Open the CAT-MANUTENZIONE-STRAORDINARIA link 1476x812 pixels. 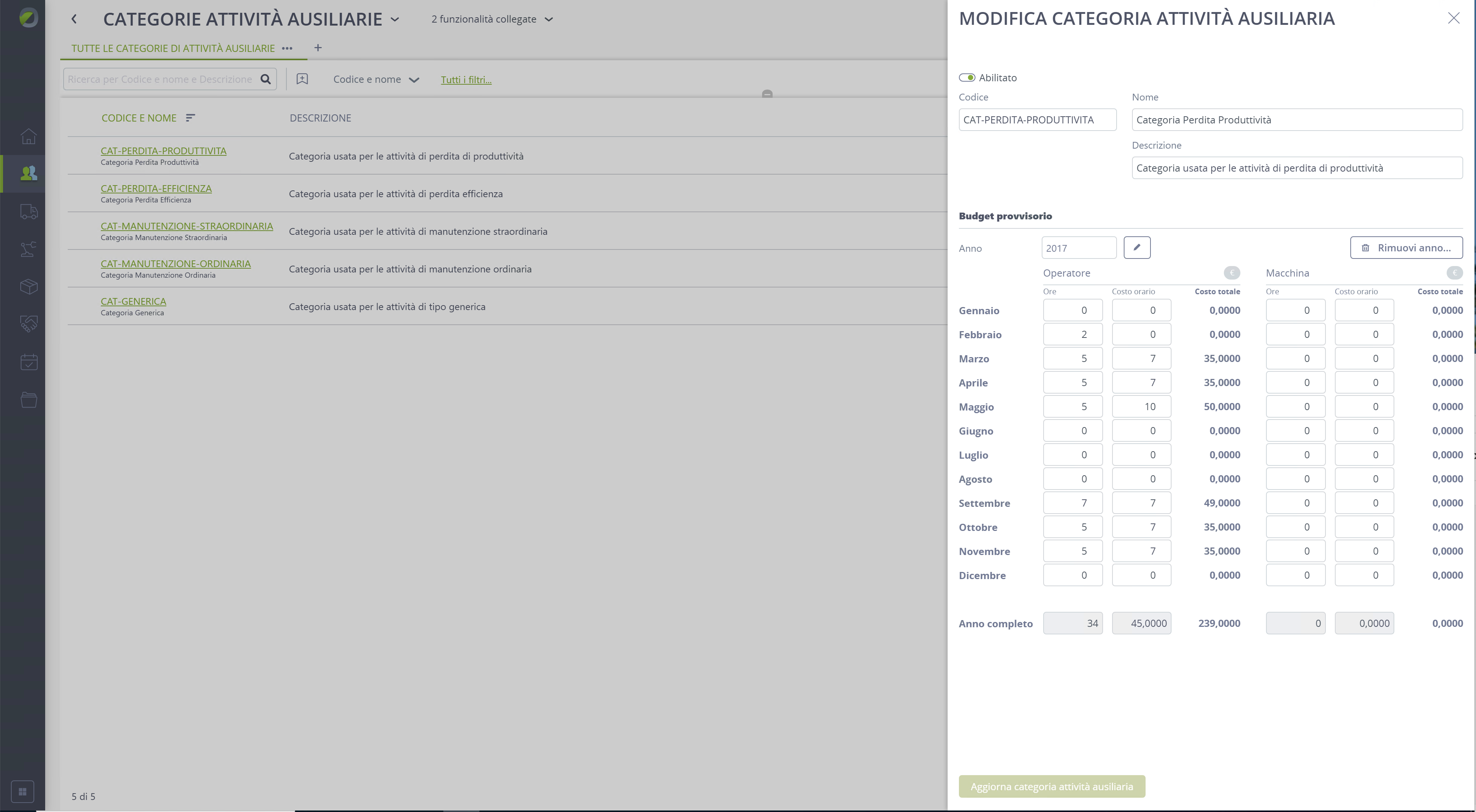(x=187, y=226)
